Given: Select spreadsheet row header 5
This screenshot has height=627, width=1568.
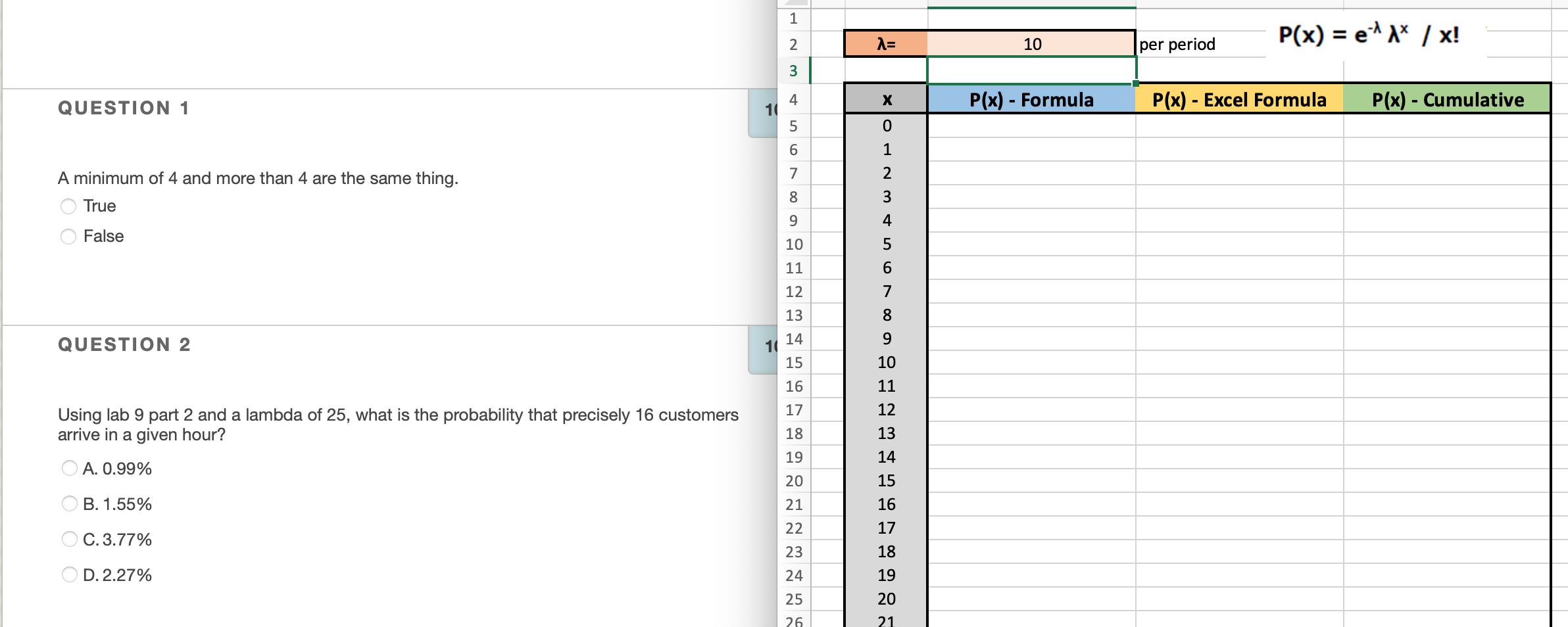Looking at the screenshot, I should click(x=794, y=126).
